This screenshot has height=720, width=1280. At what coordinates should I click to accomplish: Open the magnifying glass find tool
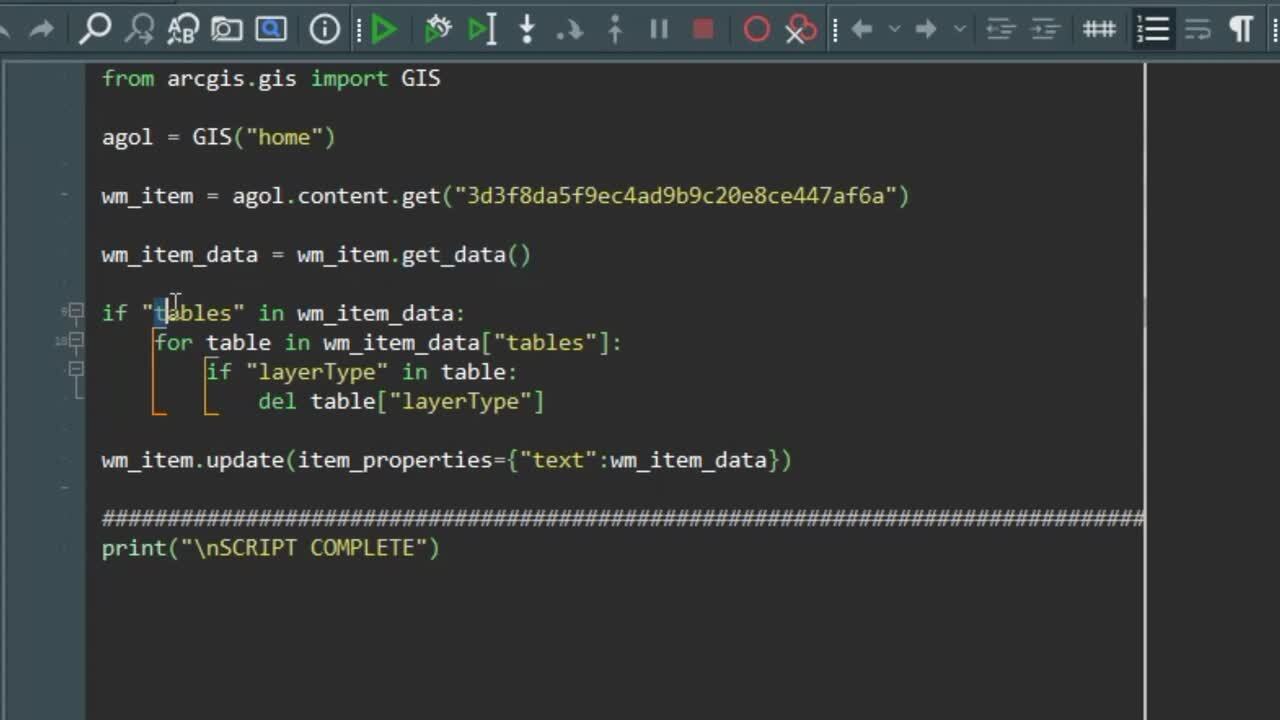[95, 30]
